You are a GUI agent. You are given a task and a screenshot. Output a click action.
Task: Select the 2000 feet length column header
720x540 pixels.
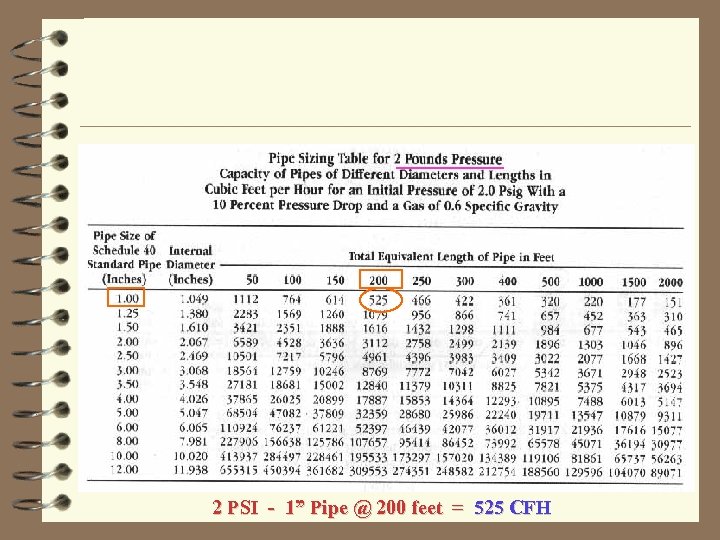tap(670, 282)
